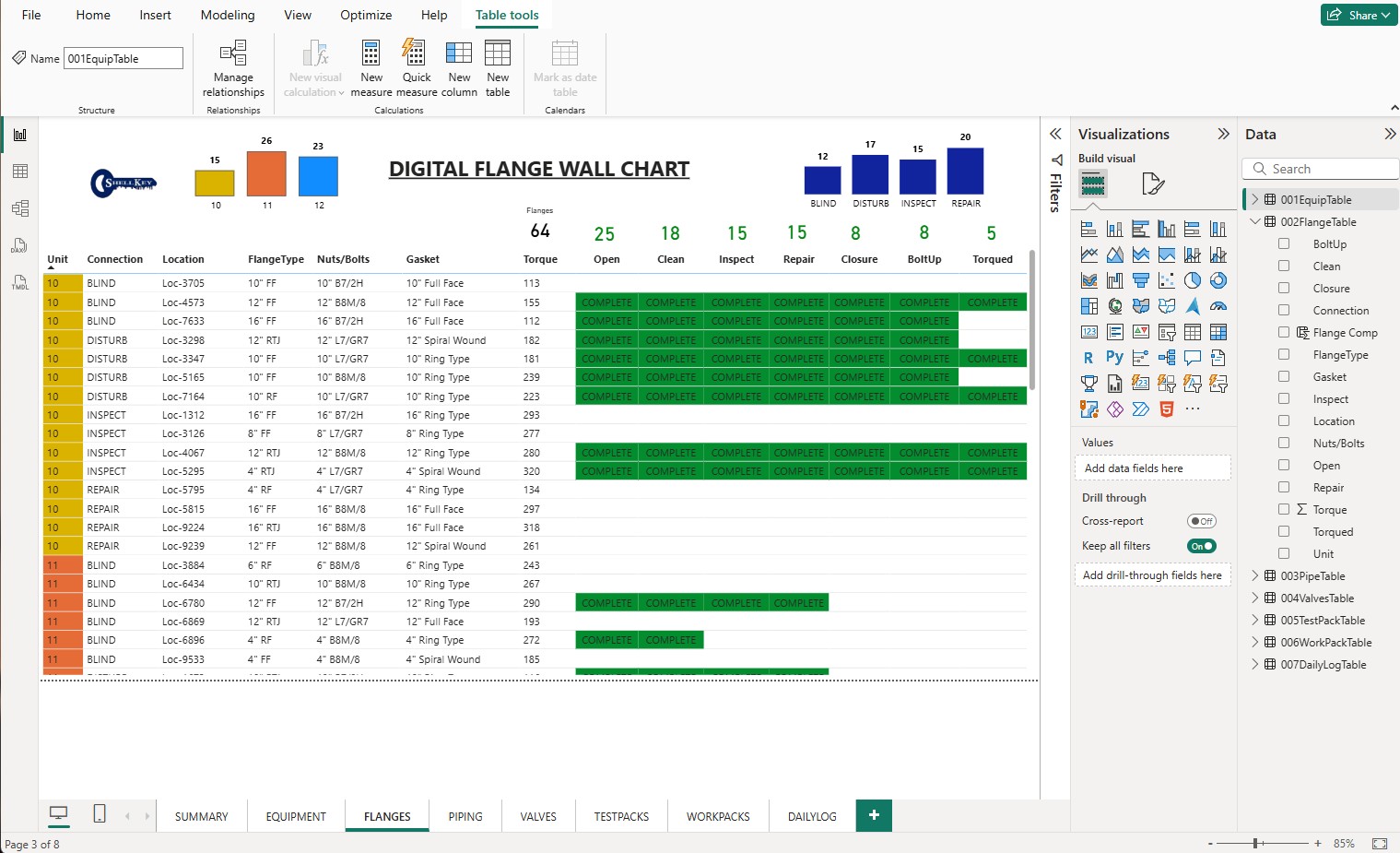Collapse the 002FlangeTable fields

point(1255,221)
